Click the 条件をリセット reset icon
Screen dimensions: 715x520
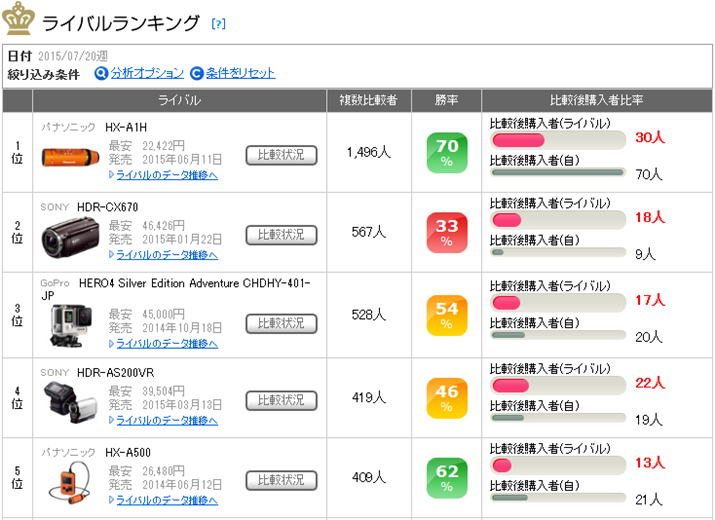[x=197, y=73]
